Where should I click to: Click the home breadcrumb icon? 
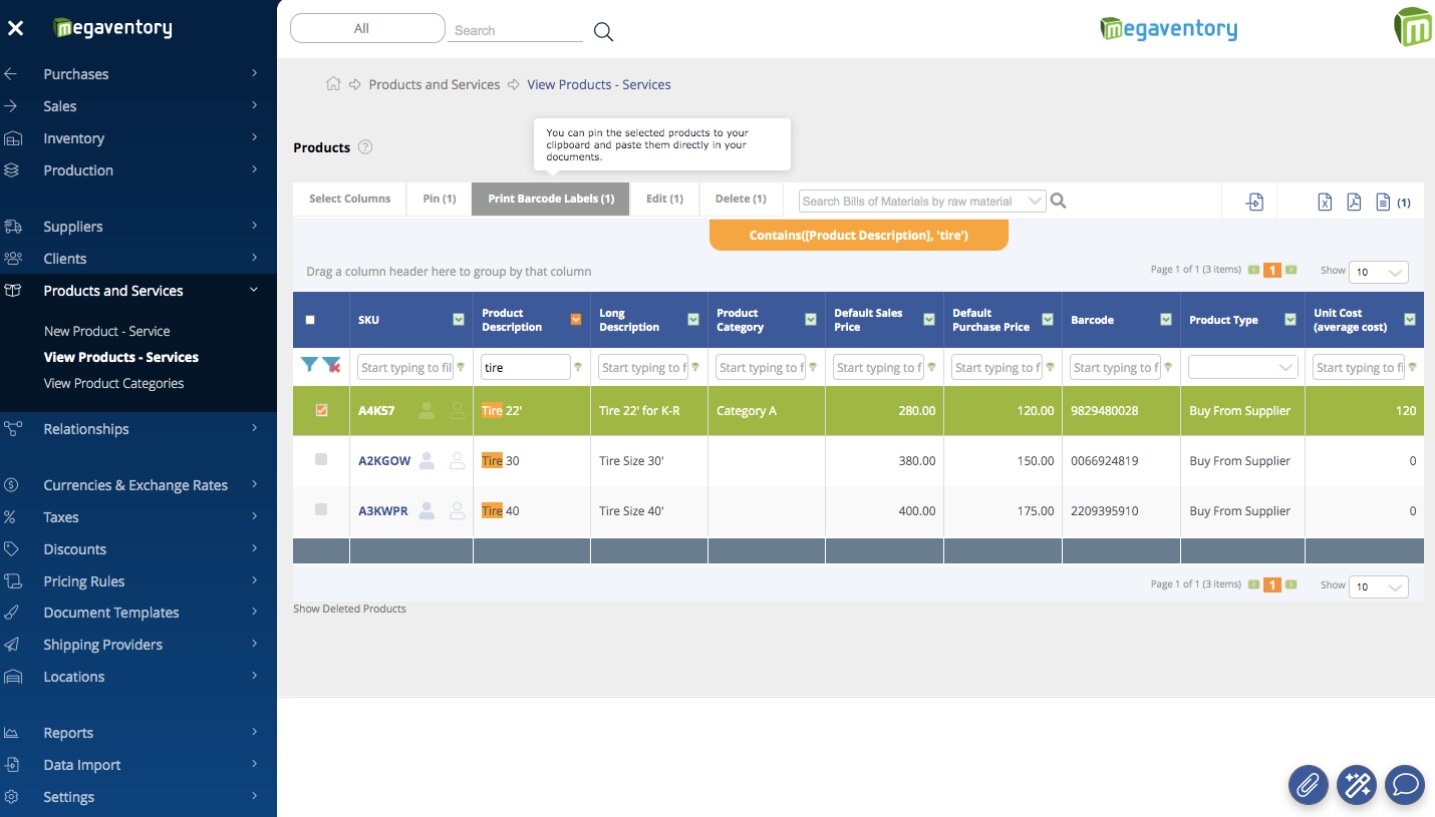333,84
